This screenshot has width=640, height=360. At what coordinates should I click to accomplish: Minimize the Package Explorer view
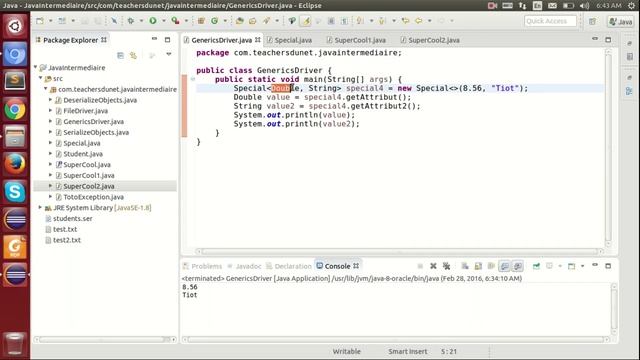pos(154,39)
